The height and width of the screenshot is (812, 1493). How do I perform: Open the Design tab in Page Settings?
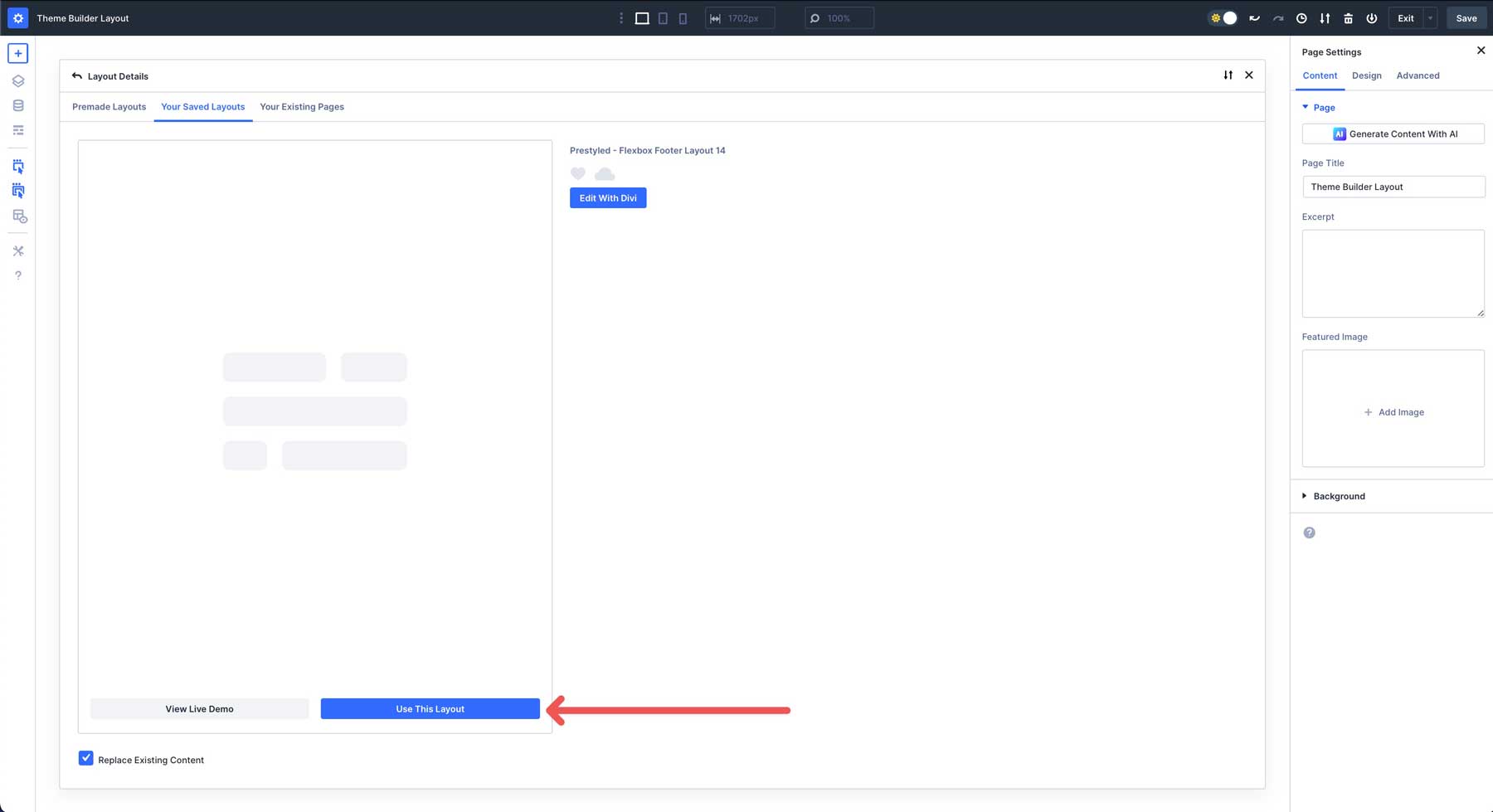coord(1366,75)
